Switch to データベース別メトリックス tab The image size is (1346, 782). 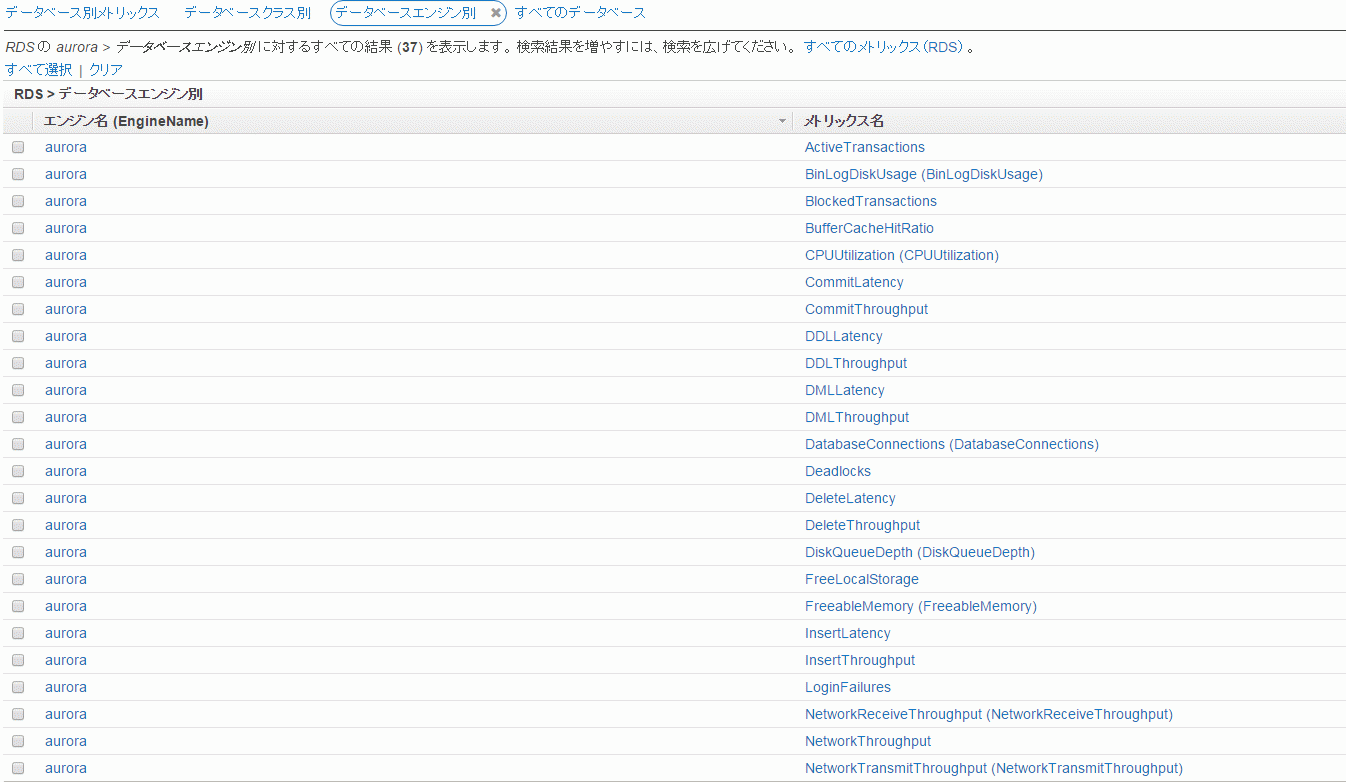82,13
